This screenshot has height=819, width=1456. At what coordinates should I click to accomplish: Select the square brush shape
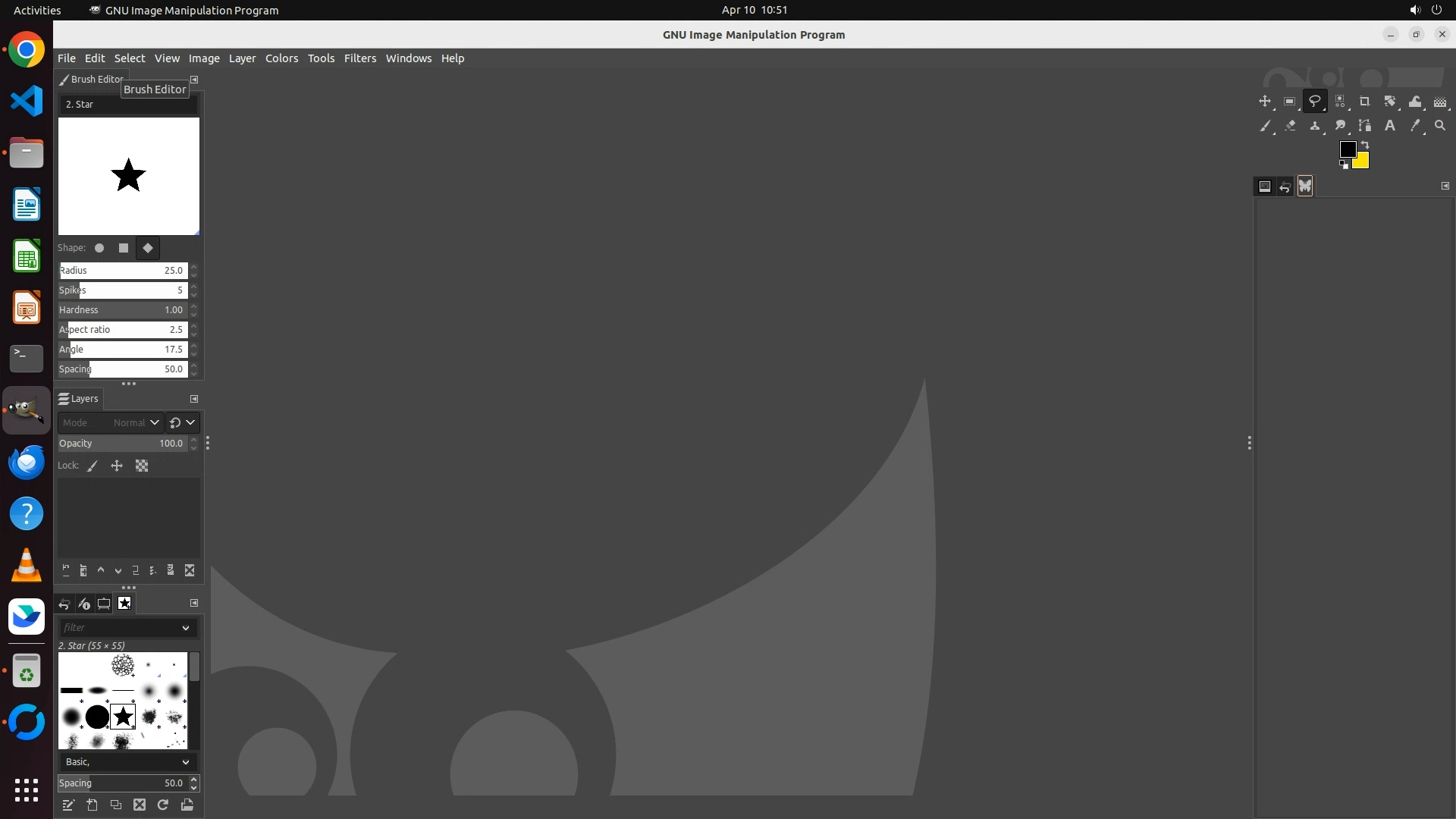tap(124, 248)
